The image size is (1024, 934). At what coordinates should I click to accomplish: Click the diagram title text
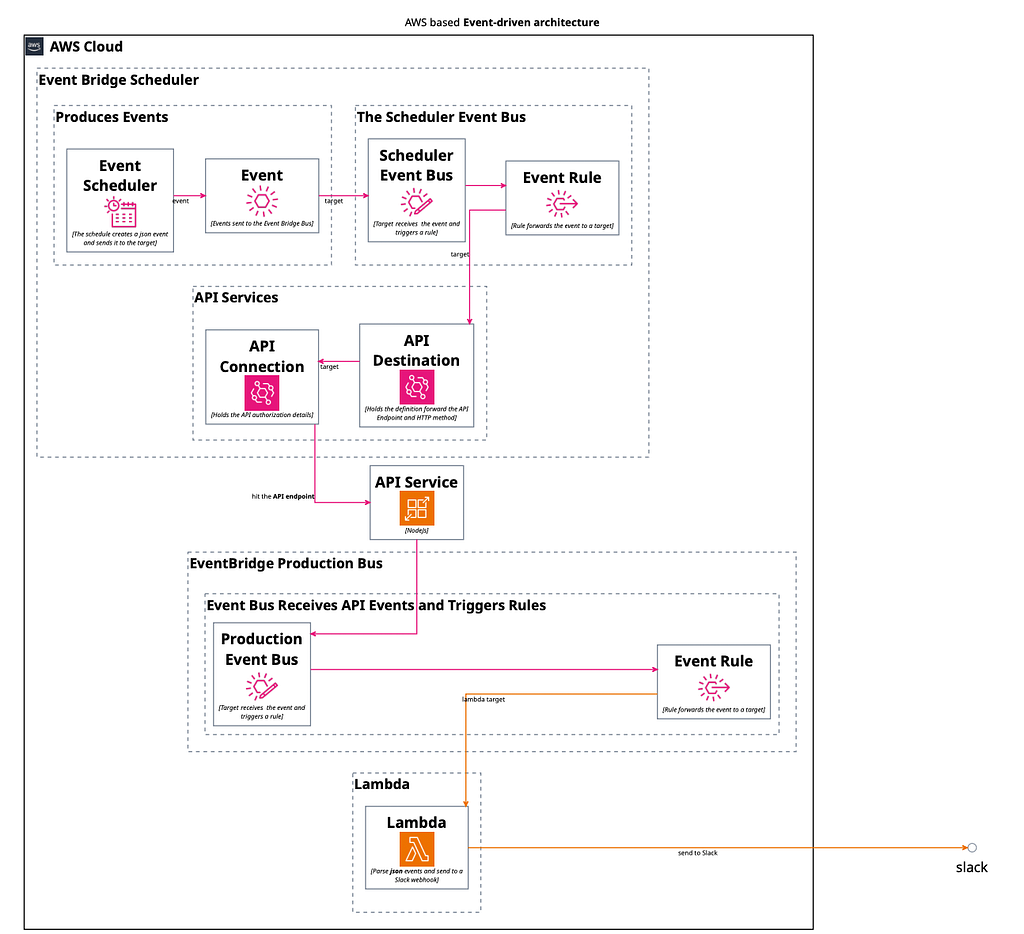(x=502, y=22)
